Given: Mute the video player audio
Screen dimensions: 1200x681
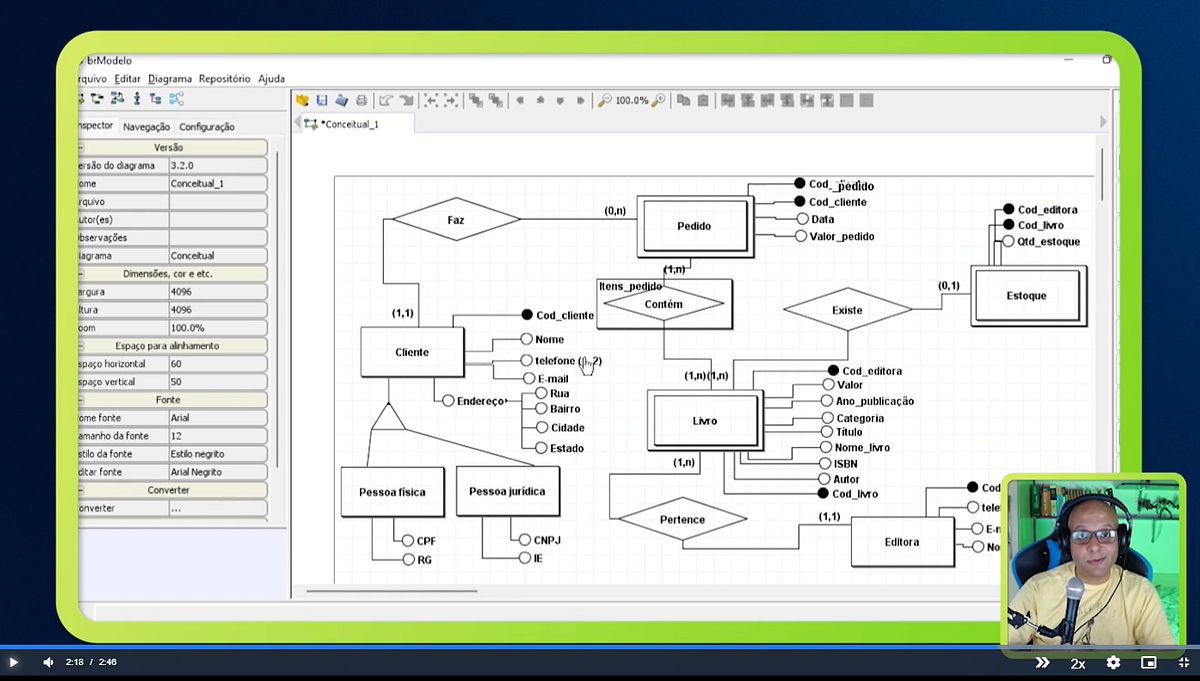Looking at the screenshot, I should click(x=49, y=661).
